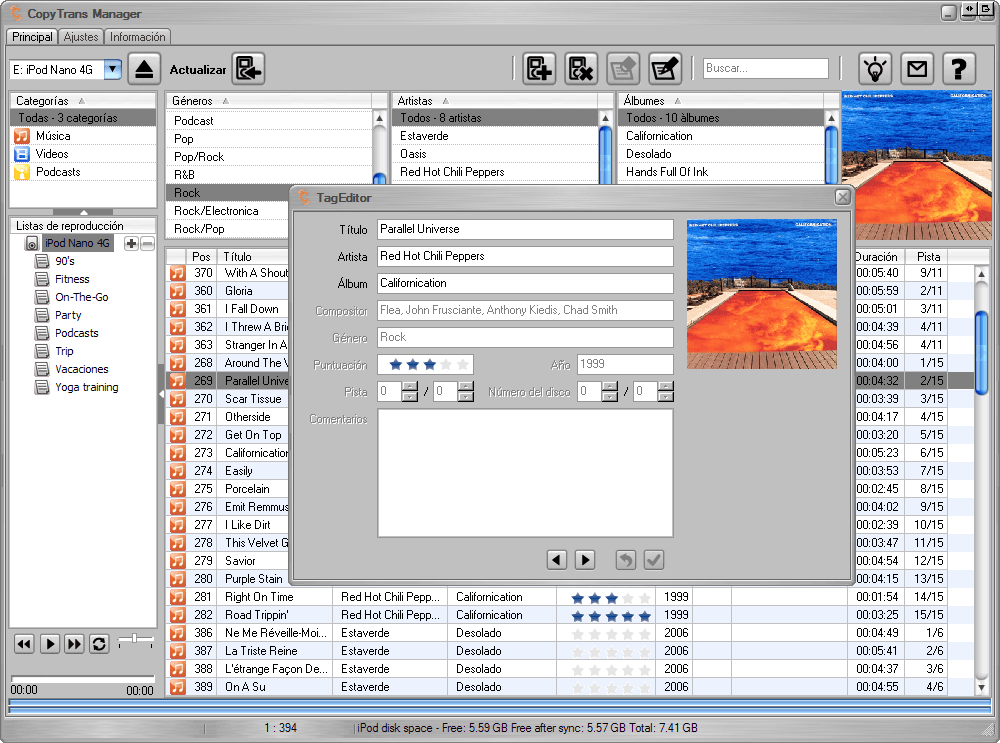
Task: Click the Álbum field in TagEditor
Action: pyautogui.click(x=525, y=283)
